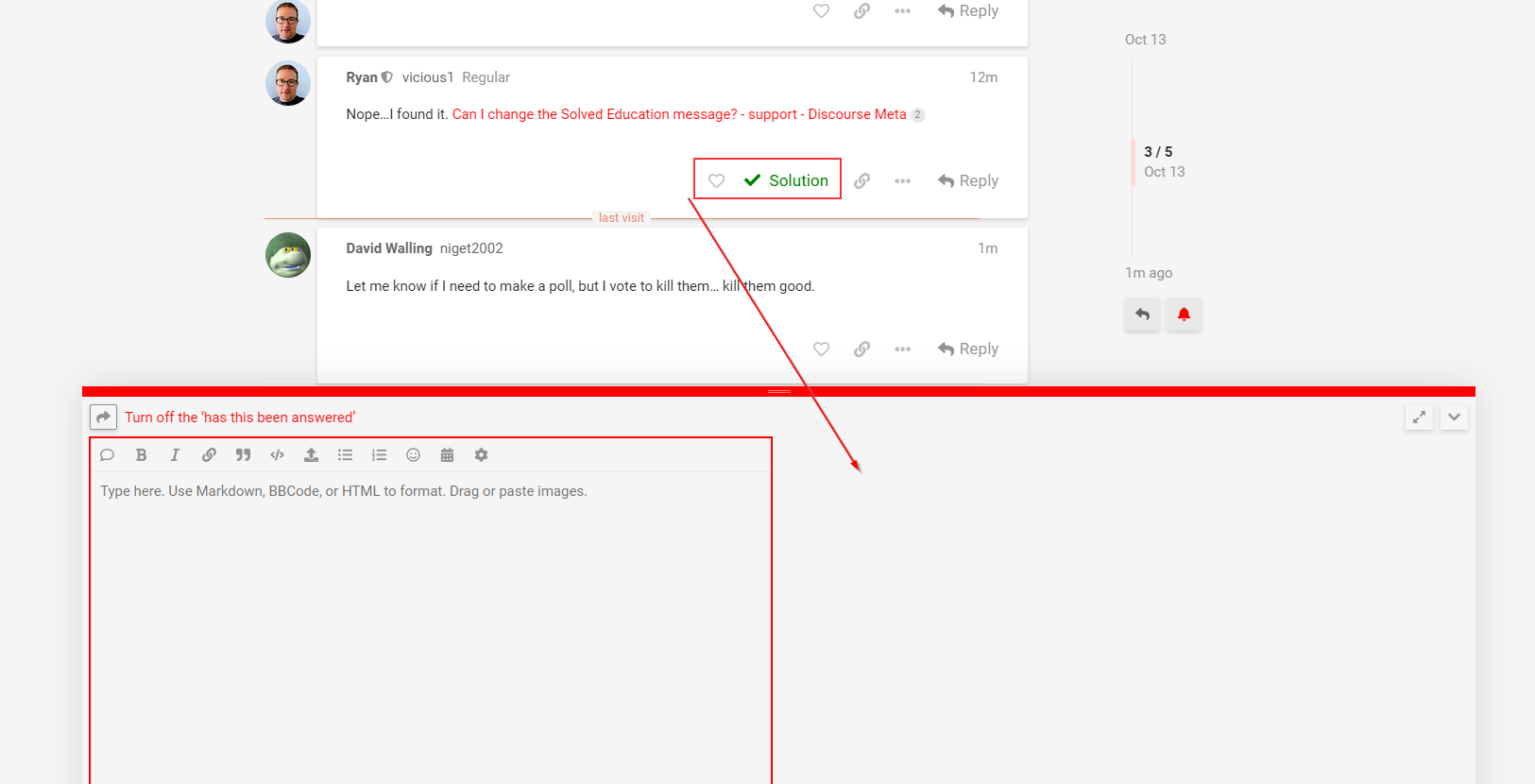Show more actions on top post
The image size is (1535, 784).
(x=902, y=10)
